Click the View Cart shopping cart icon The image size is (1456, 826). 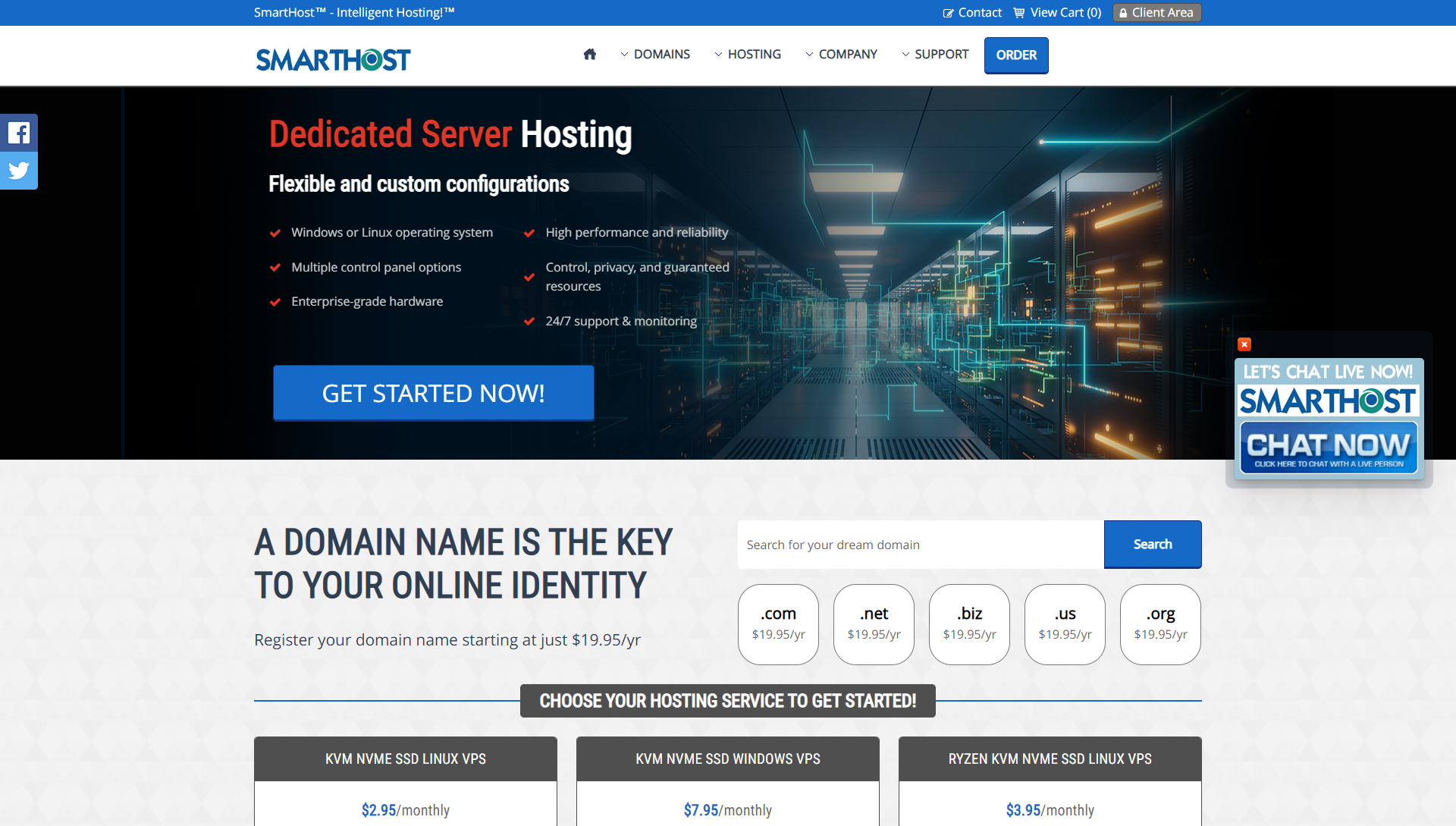[1019, 13]
